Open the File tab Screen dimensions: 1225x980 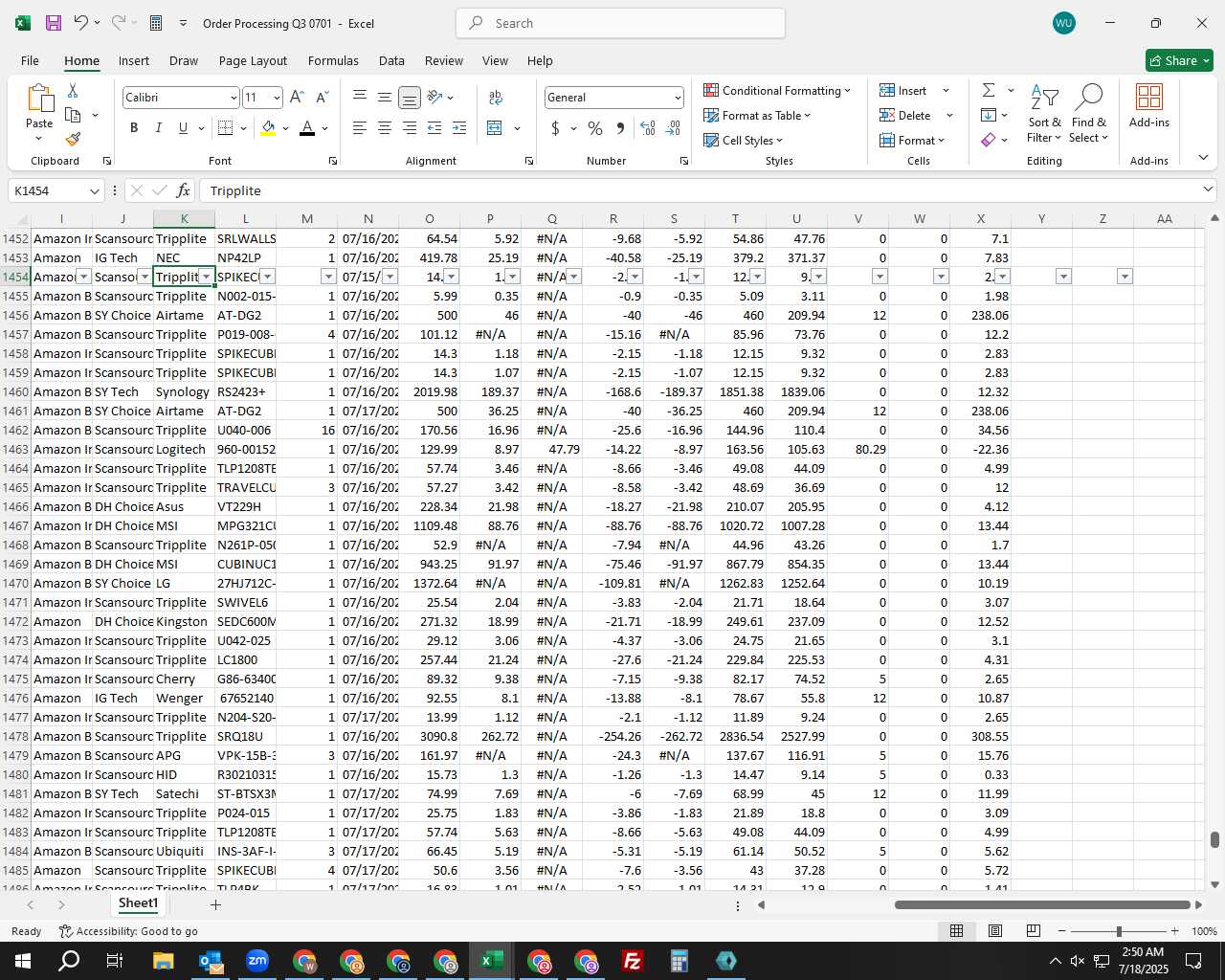pyautogui.click(x=30, y=60)
